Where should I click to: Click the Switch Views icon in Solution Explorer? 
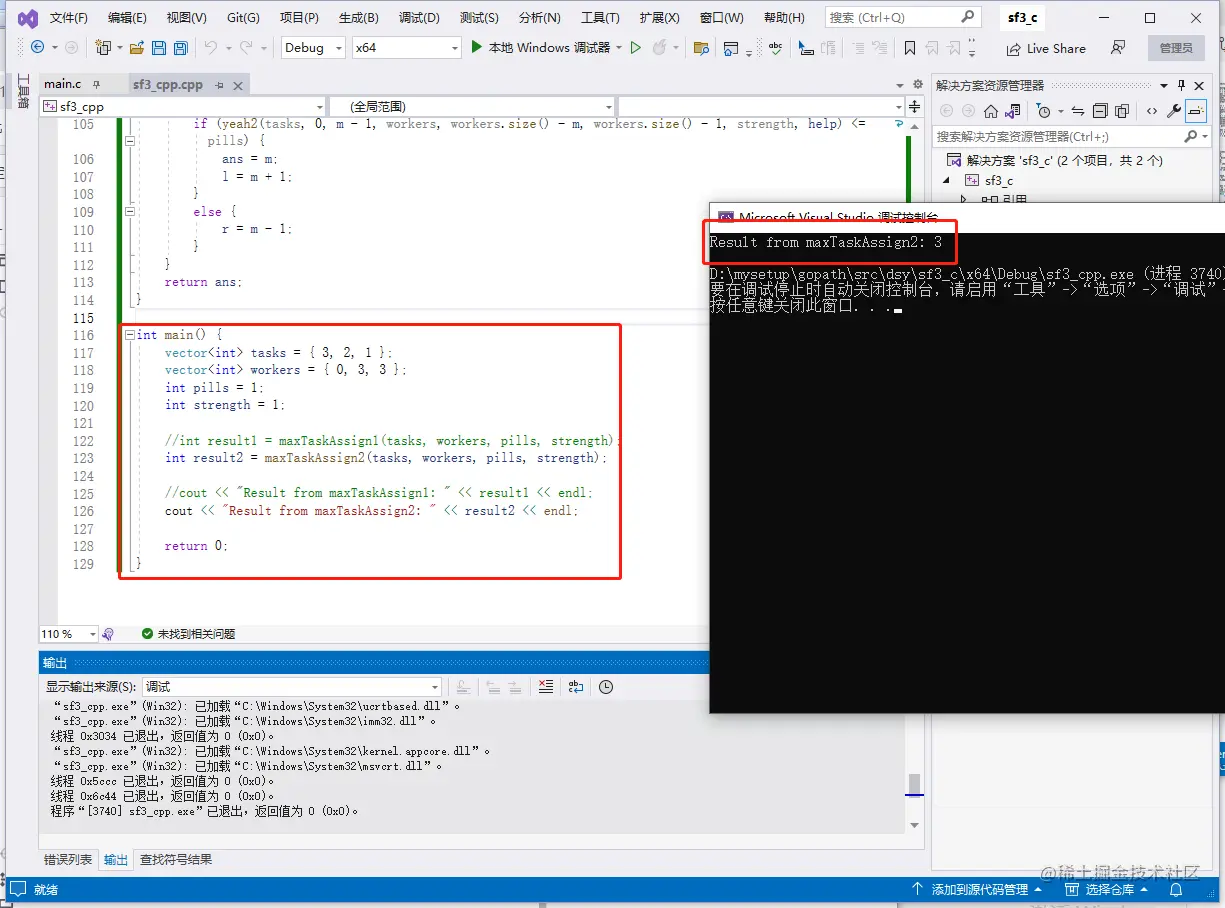(1013, 111)
